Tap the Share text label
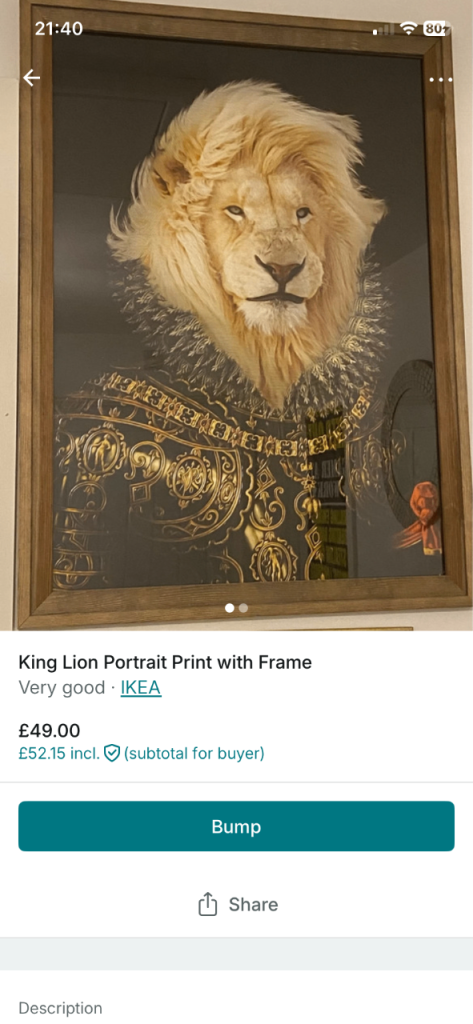 point(253,904)
